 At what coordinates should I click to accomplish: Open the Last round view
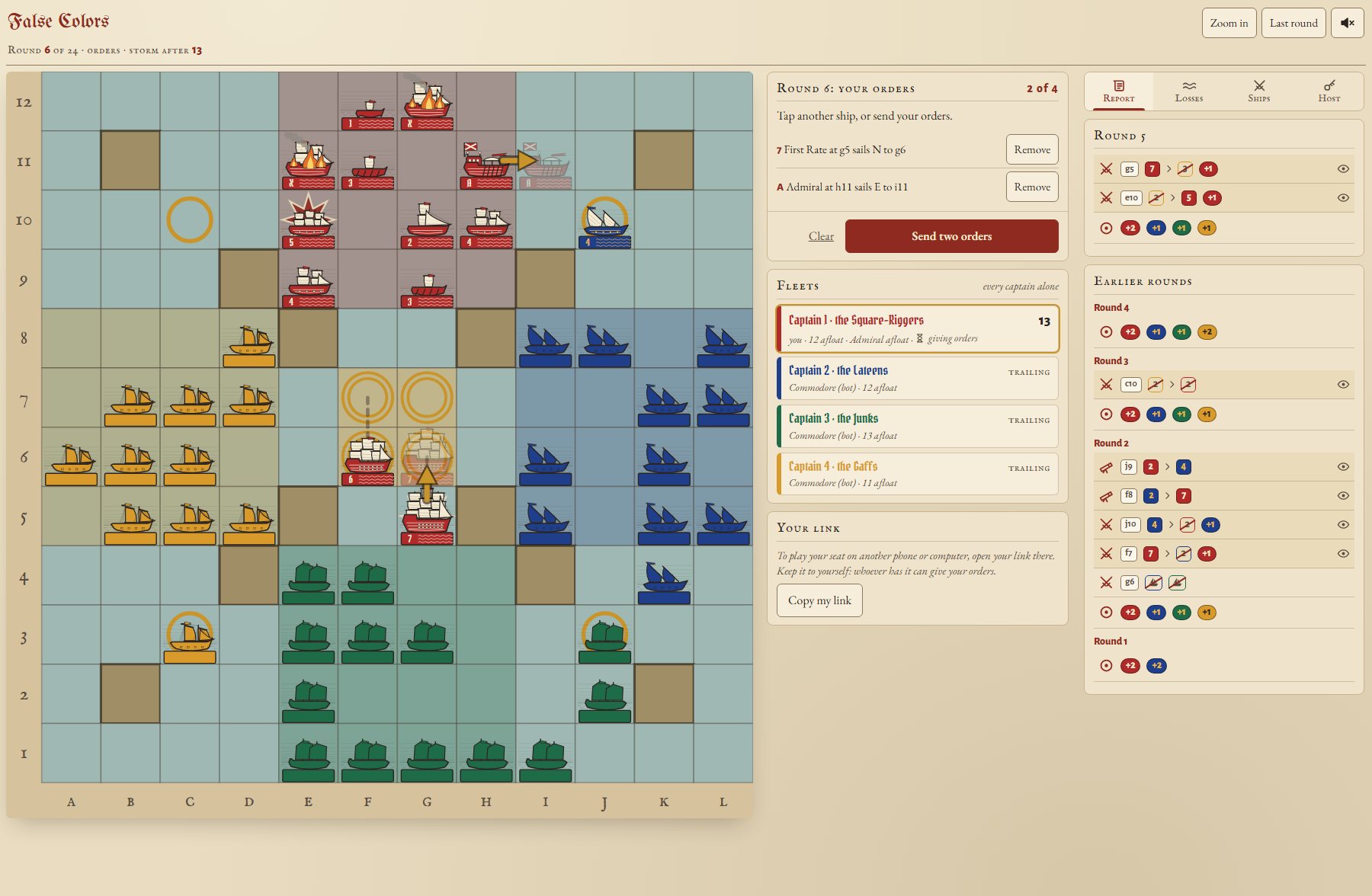1293,23
